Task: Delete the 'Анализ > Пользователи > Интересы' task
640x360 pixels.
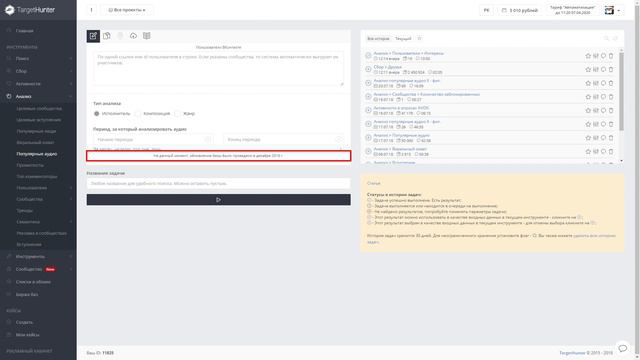Action: tap(611, 56)
